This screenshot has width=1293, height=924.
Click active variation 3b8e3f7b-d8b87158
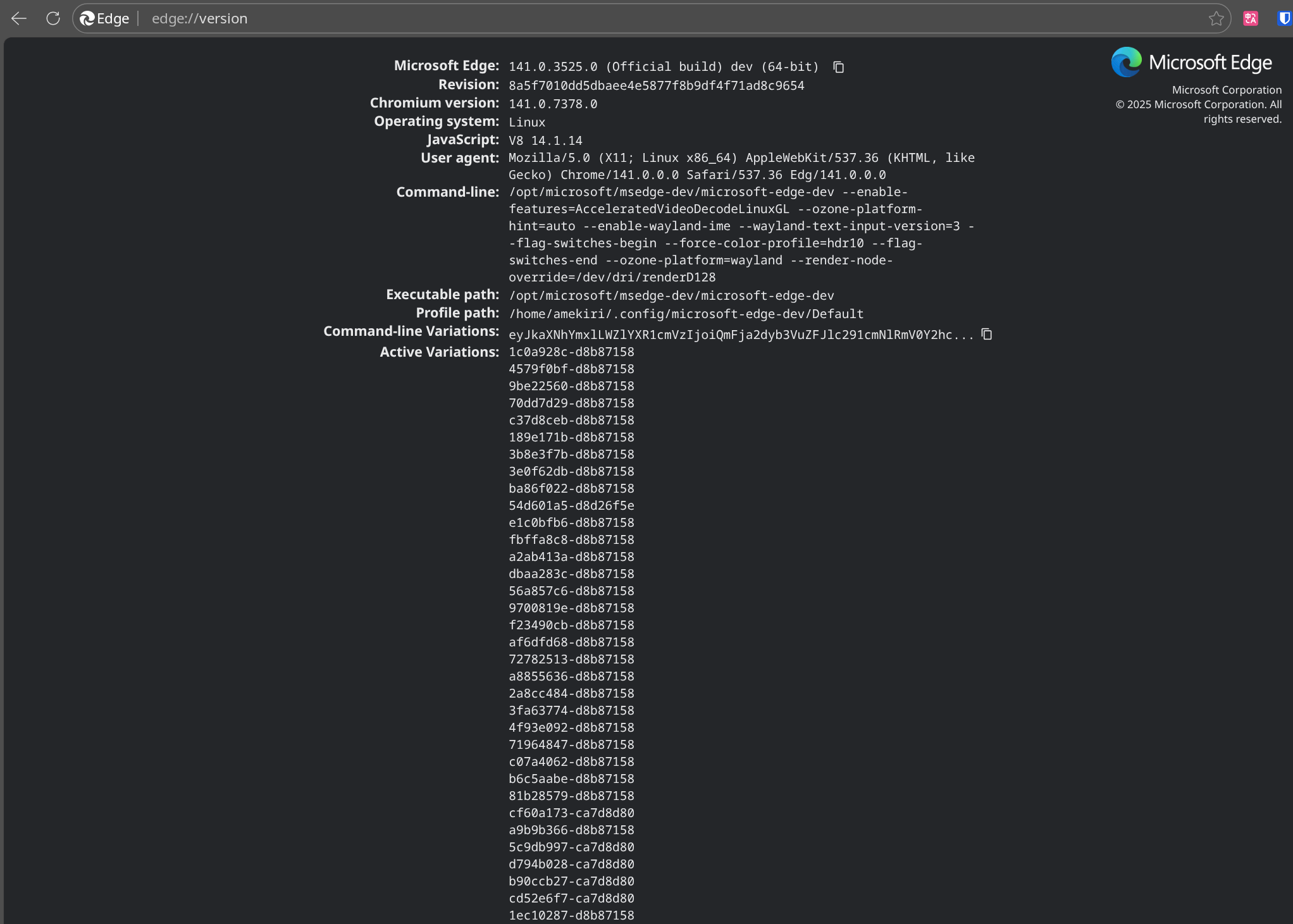pyautogui.click(x=571, y=454)
